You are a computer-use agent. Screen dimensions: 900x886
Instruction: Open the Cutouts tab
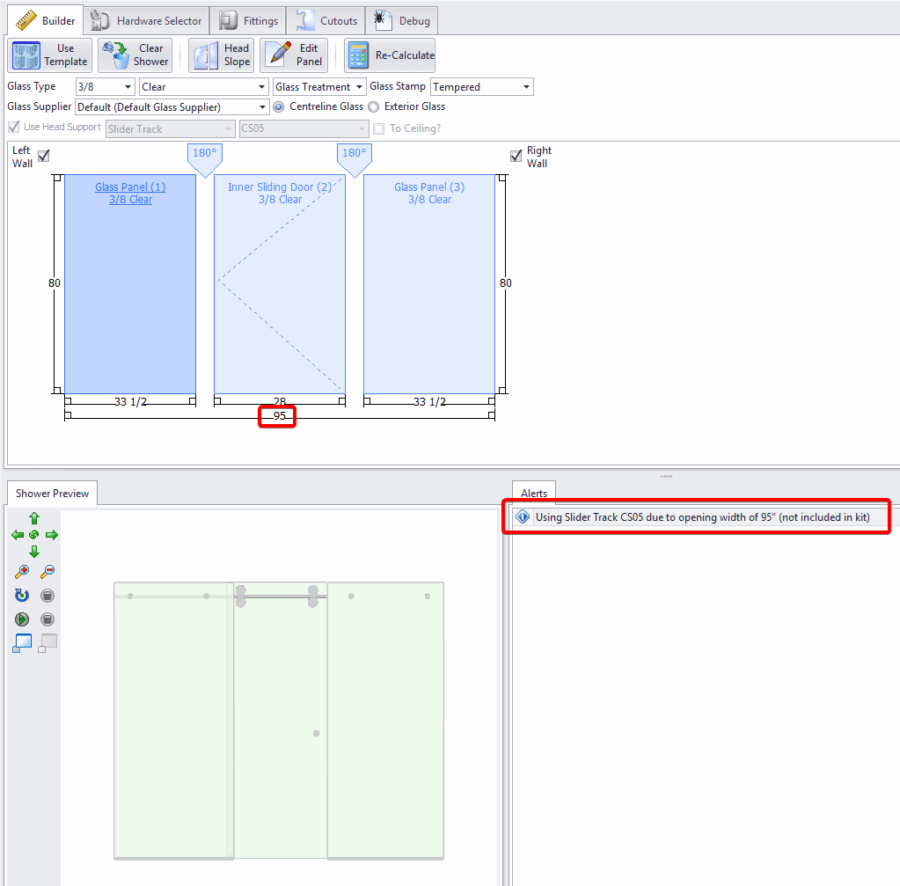pyautogui.click(x=327, y=20)
